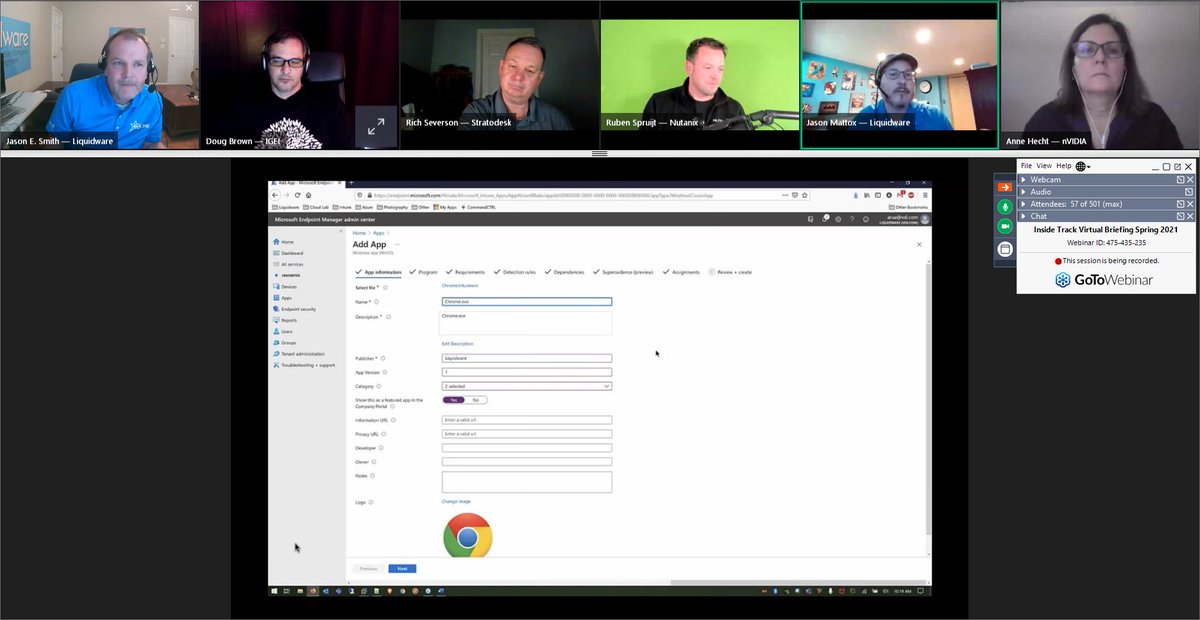Viewport: 1200px width, 620px height.
Task: Click the App Version input field
Action: click(x=527, y=372)
